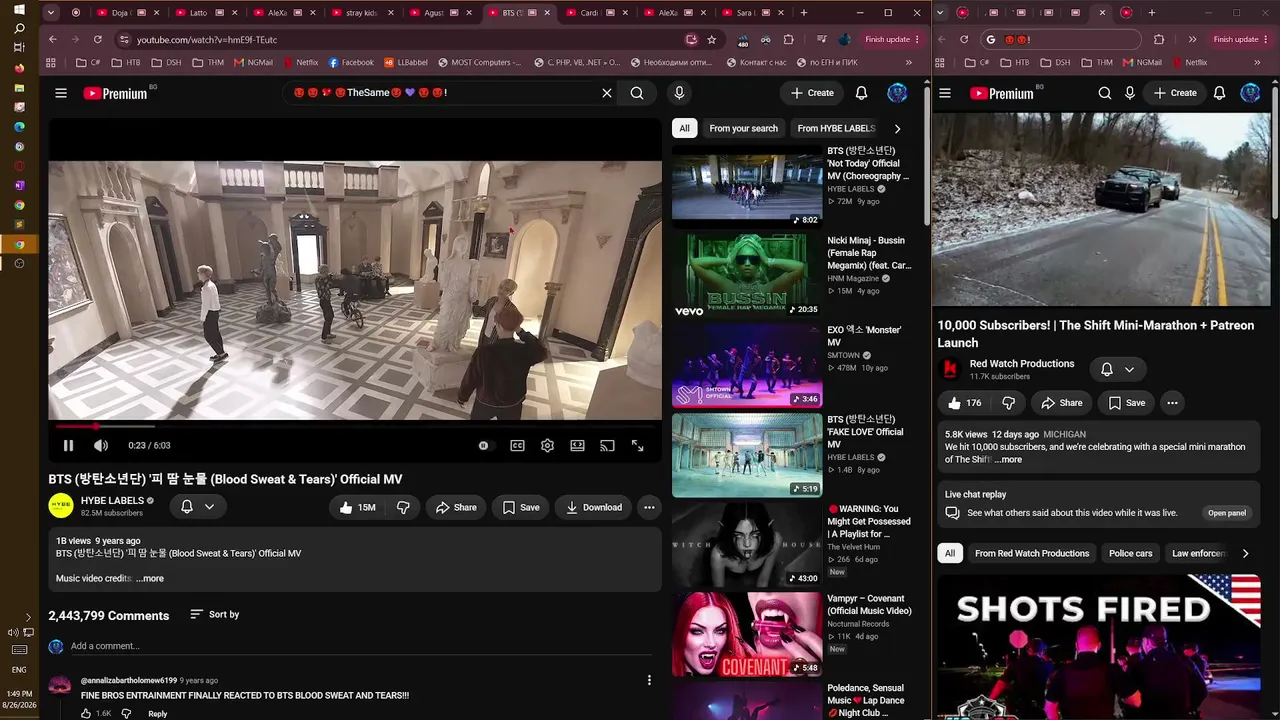Bookmark this page with the star icon
This screenshot has height=720, width=1280.
[711, 40]
